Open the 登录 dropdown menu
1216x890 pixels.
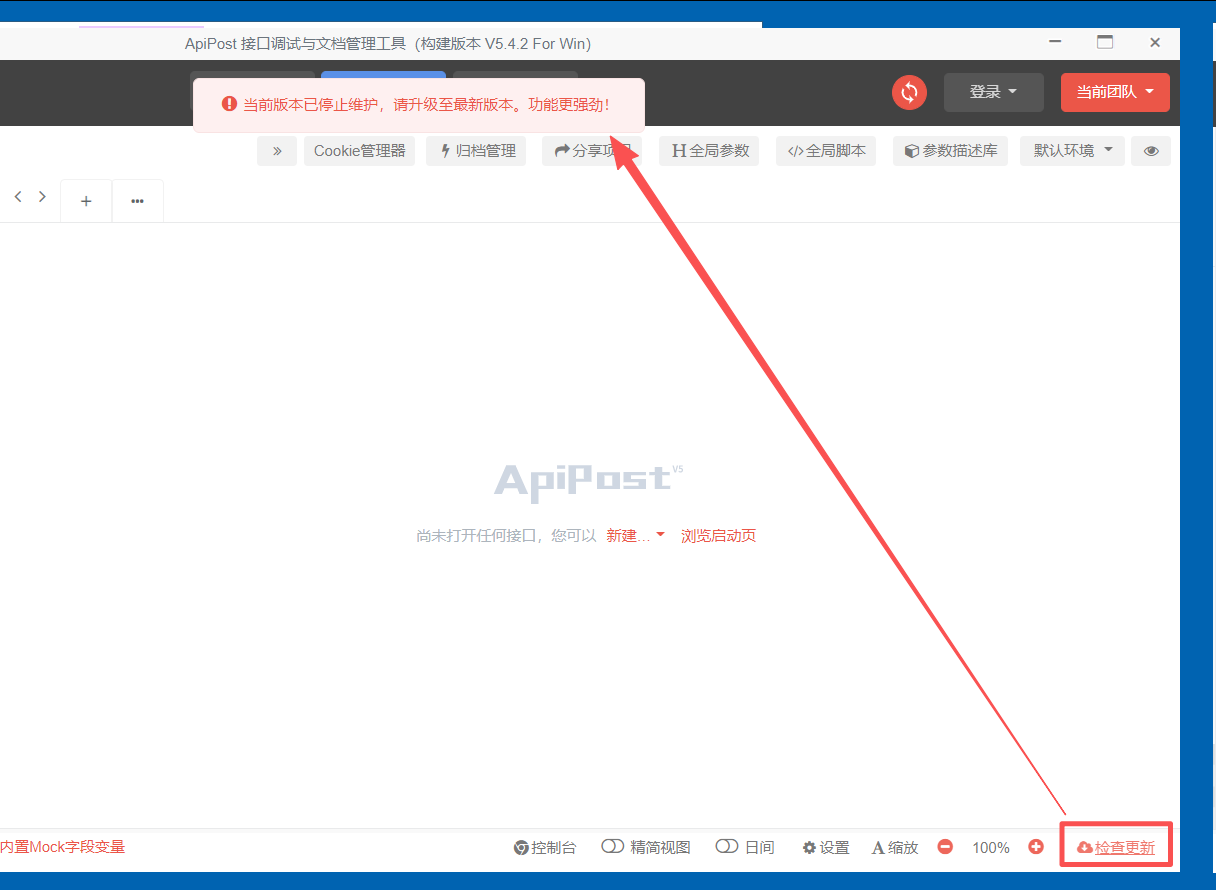993,92
